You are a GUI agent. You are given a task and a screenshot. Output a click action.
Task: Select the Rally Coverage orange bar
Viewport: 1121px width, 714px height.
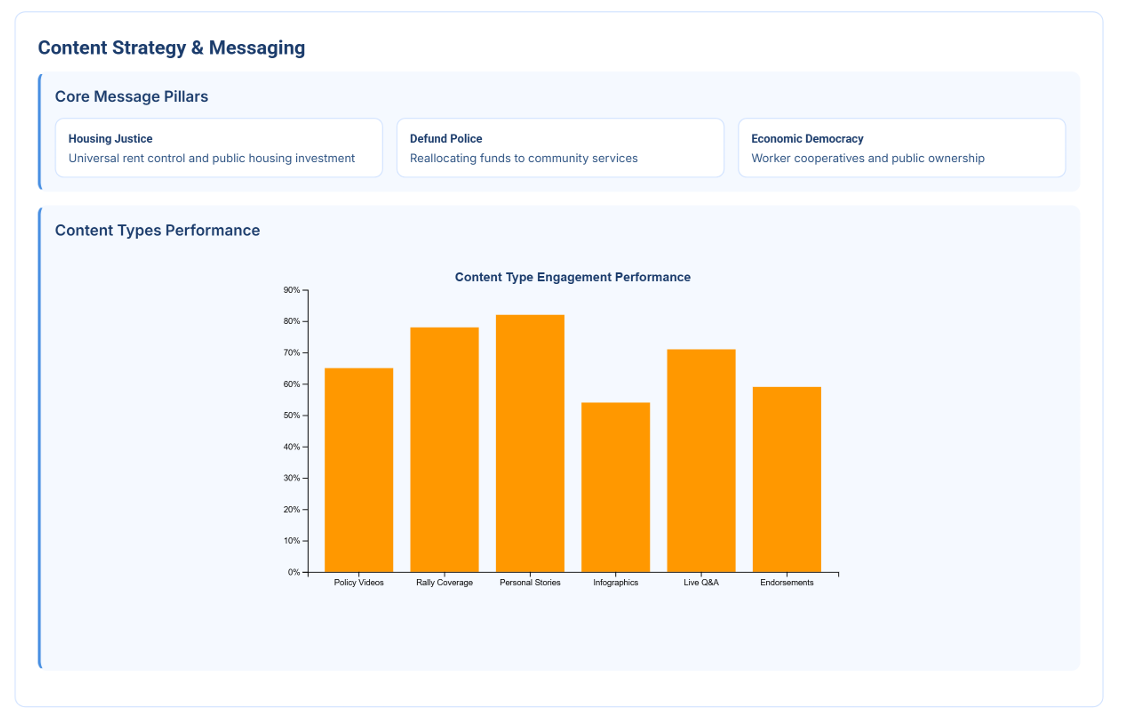[x=444, y=450]
